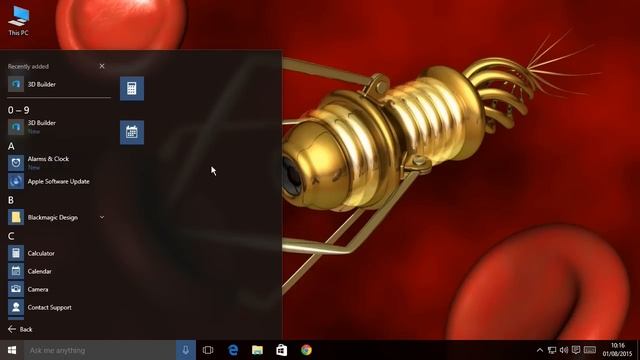Screen dimensions: 640x360
Task: Dismiss the Recently added section
Action: point(102,66)
